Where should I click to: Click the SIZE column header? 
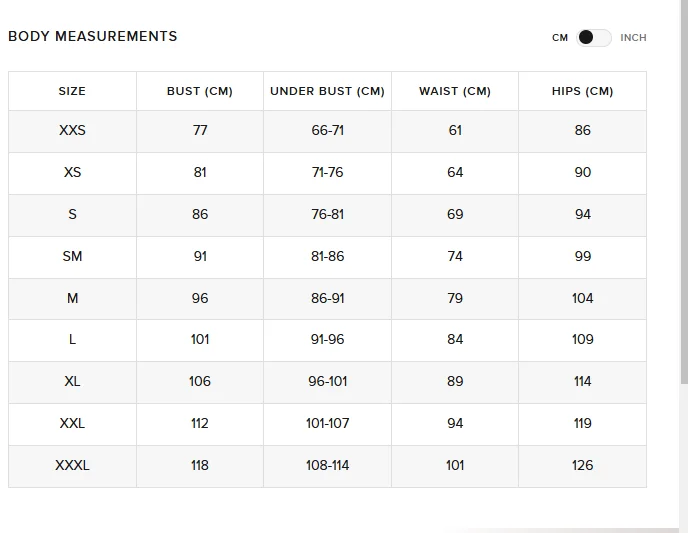click(72, 91)
